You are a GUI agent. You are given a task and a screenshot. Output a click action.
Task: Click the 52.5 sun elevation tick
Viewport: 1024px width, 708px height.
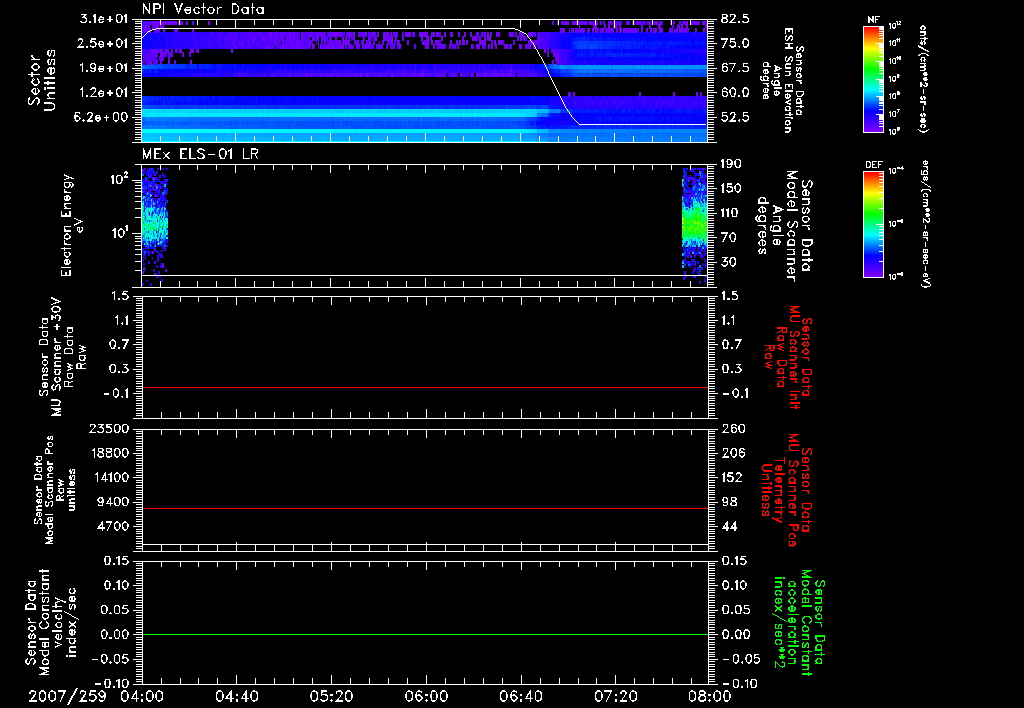[x=735, y=117]
